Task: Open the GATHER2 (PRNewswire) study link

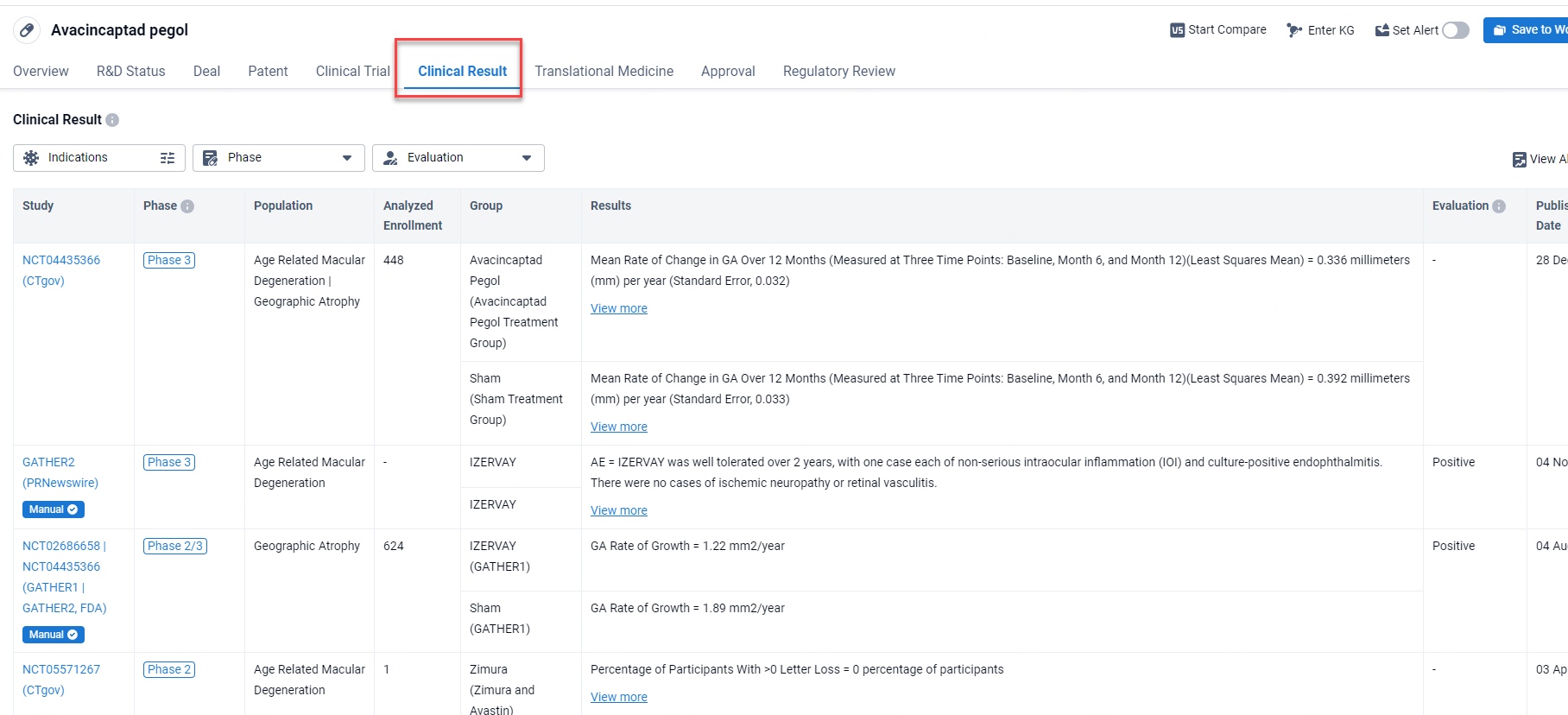Action: [48, 462]
